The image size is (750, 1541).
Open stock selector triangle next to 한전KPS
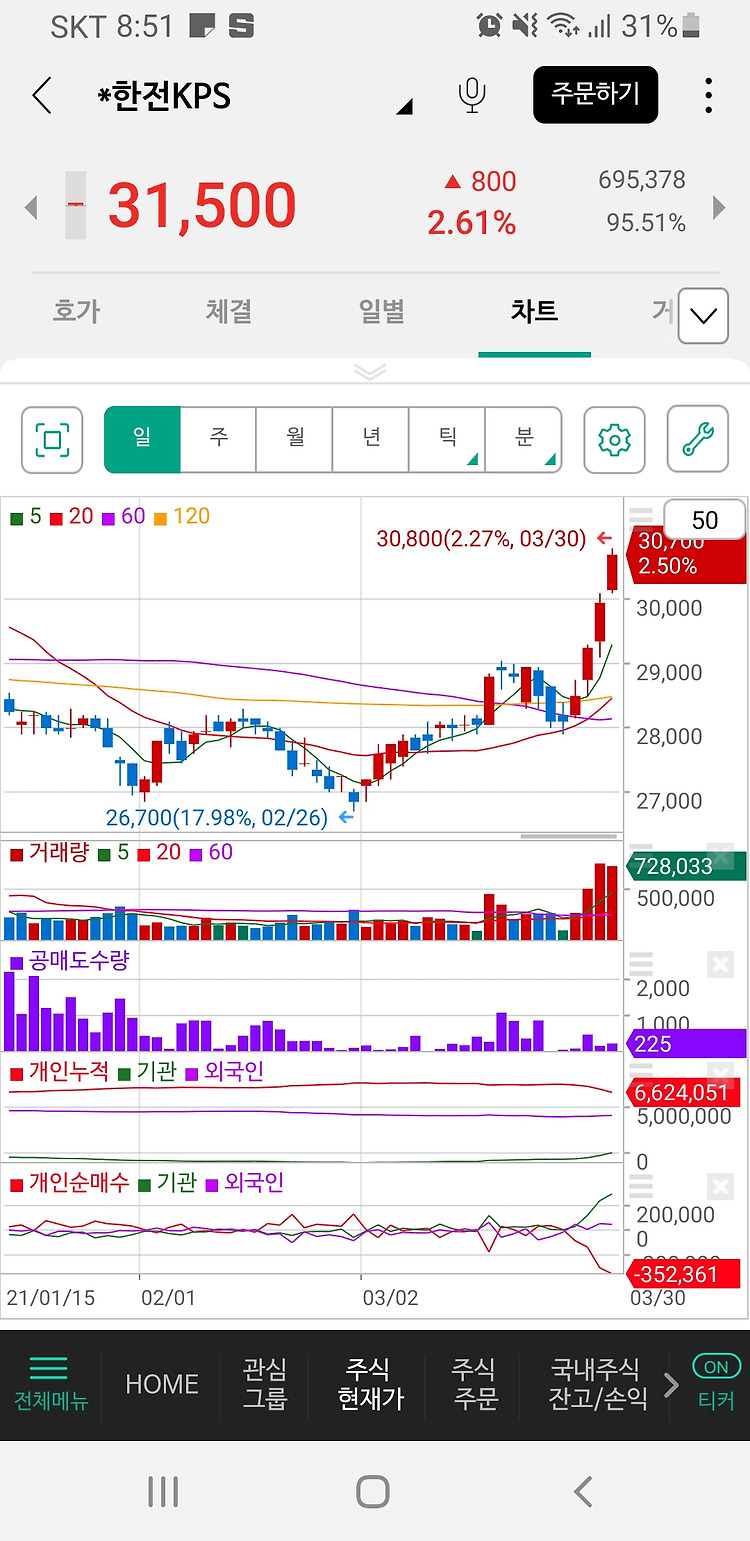pos(404,106)
